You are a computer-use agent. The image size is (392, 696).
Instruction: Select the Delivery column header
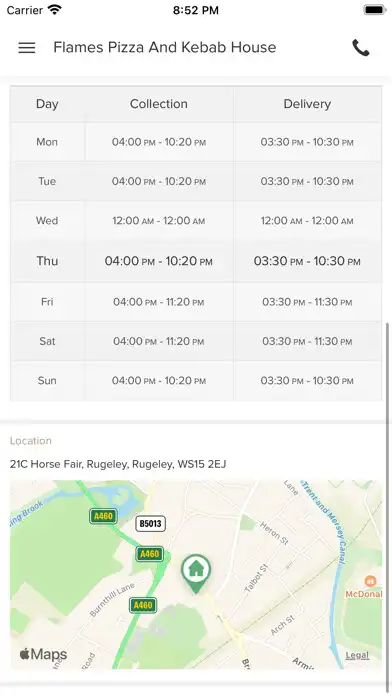pyautogui.click(x=307, y=104)
